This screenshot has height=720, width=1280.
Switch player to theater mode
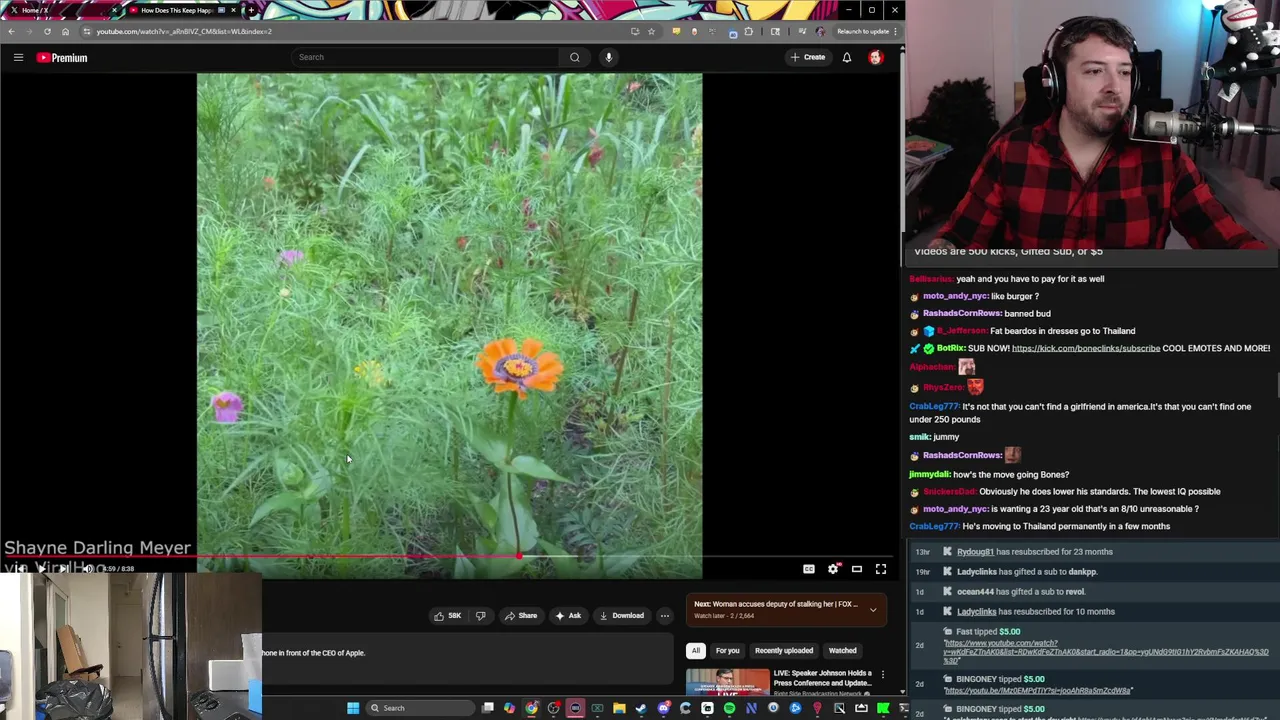(857, 569)
